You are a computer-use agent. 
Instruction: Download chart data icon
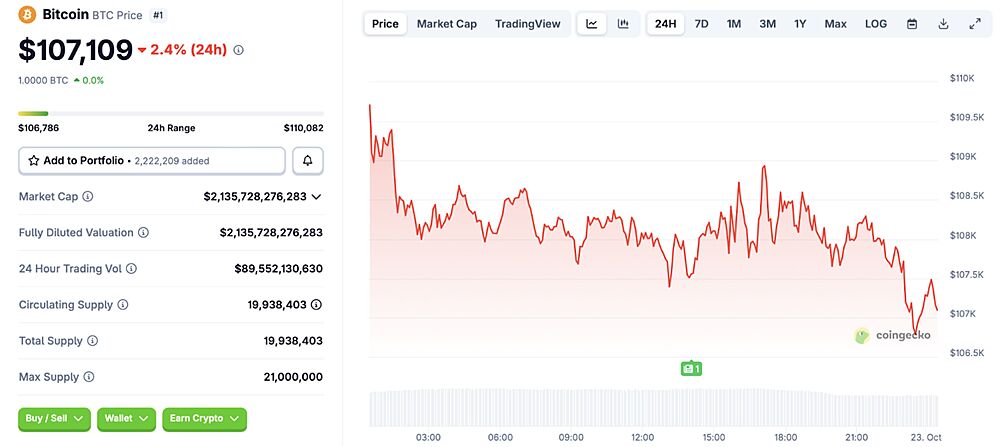(x=943, y=24)
